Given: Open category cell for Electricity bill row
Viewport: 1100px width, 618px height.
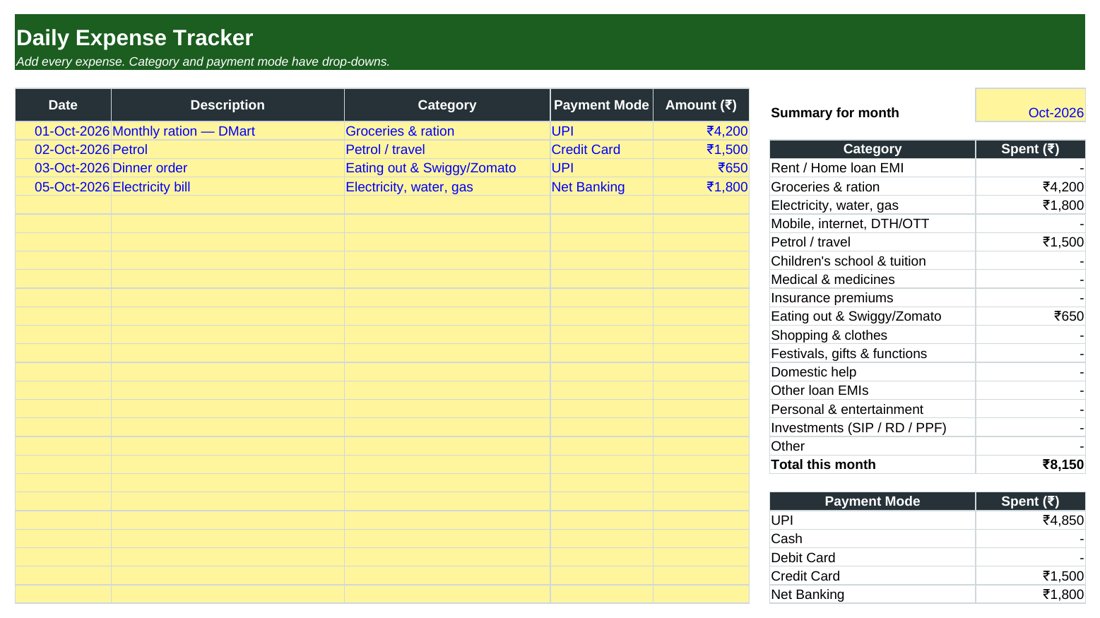Looking at the screenshot, I should (447, 187).
